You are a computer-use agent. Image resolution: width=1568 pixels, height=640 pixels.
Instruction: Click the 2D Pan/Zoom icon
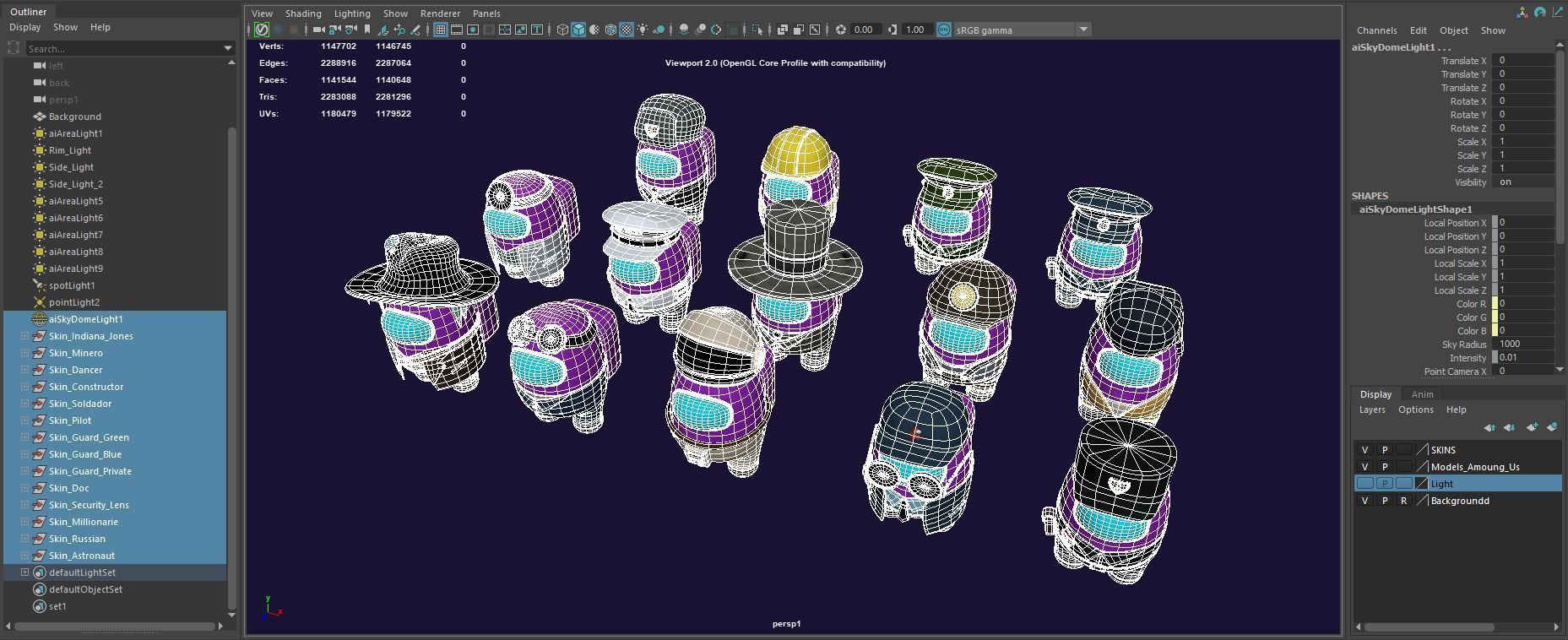399,30
